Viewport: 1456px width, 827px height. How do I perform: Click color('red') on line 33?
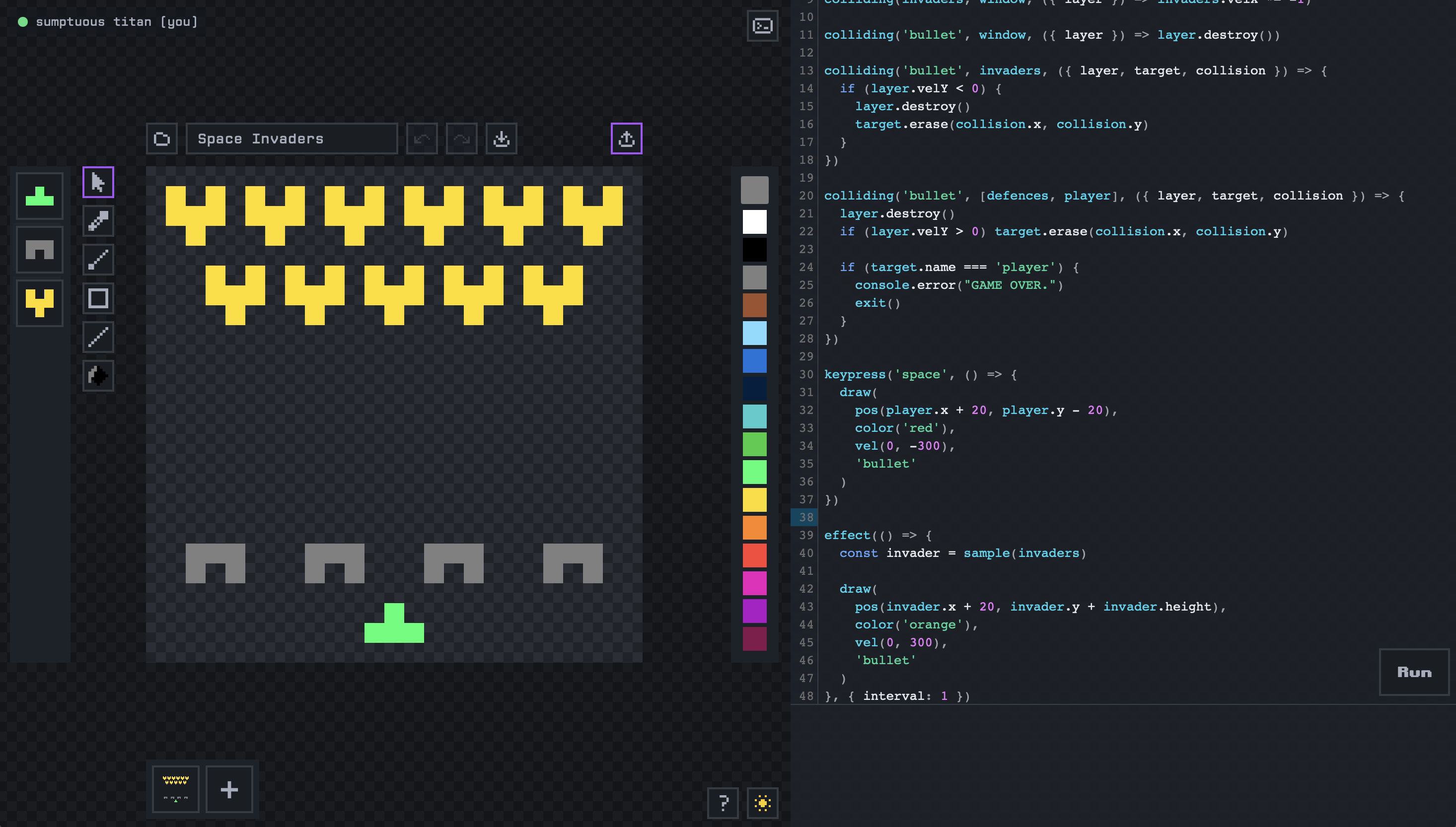pos(901,428)
